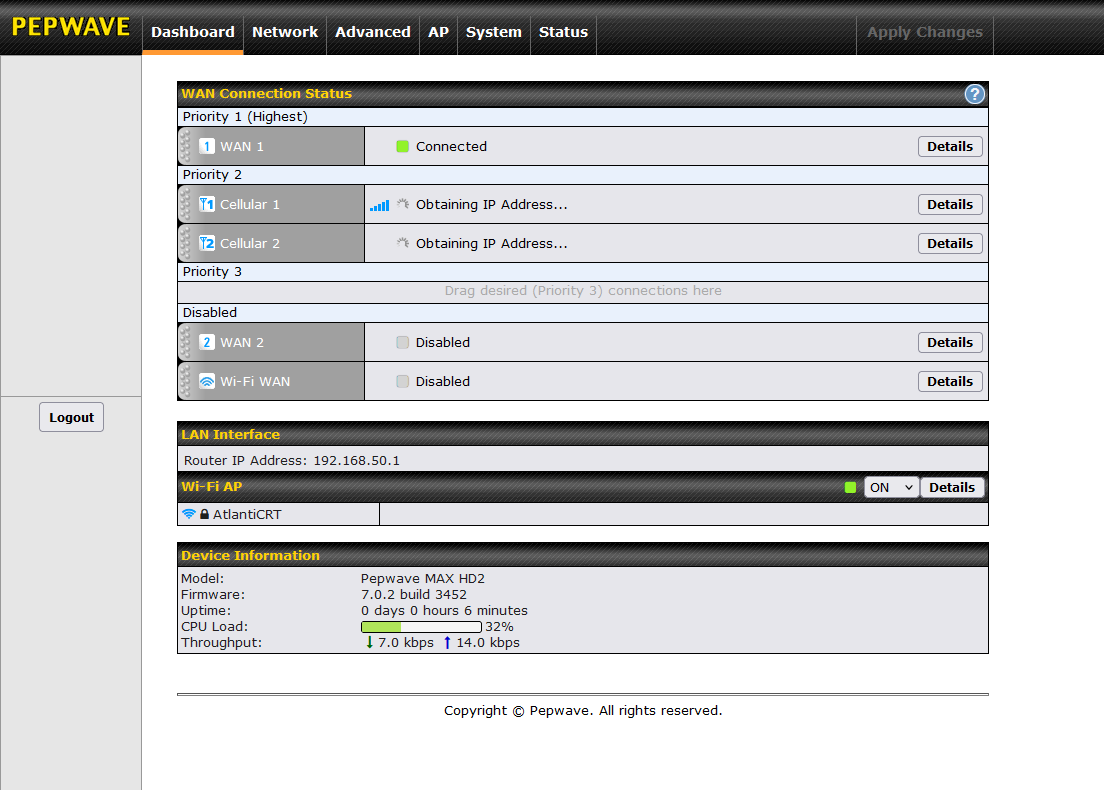Open Details for Cellular 1
The image size is (1104, 790).
click(950, 204)
